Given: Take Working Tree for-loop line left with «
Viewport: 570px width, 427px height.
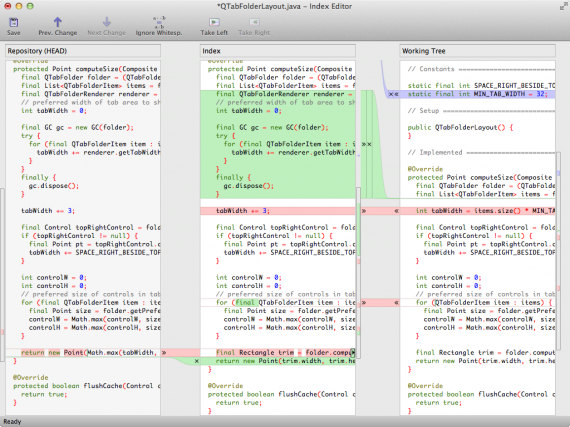Looking at the screenshot, I should 396,303.
